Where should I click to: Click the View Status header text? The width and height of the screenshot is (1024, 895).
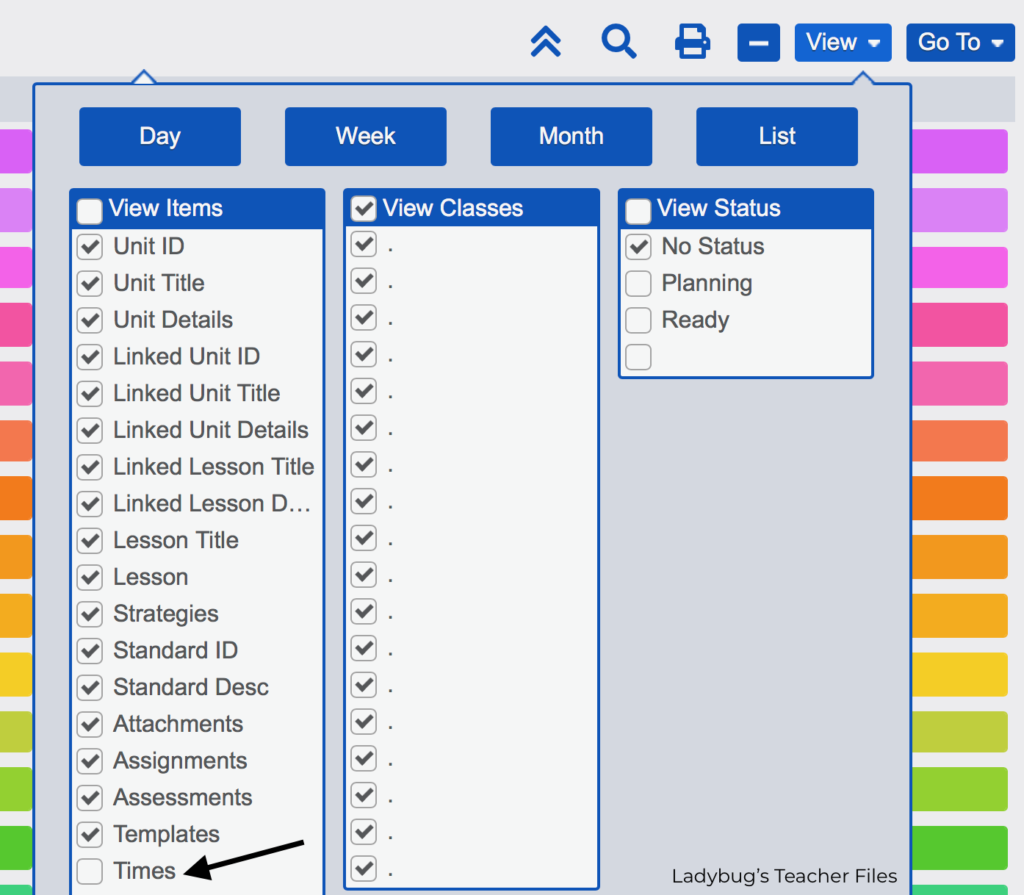click(x=718, y=208)
